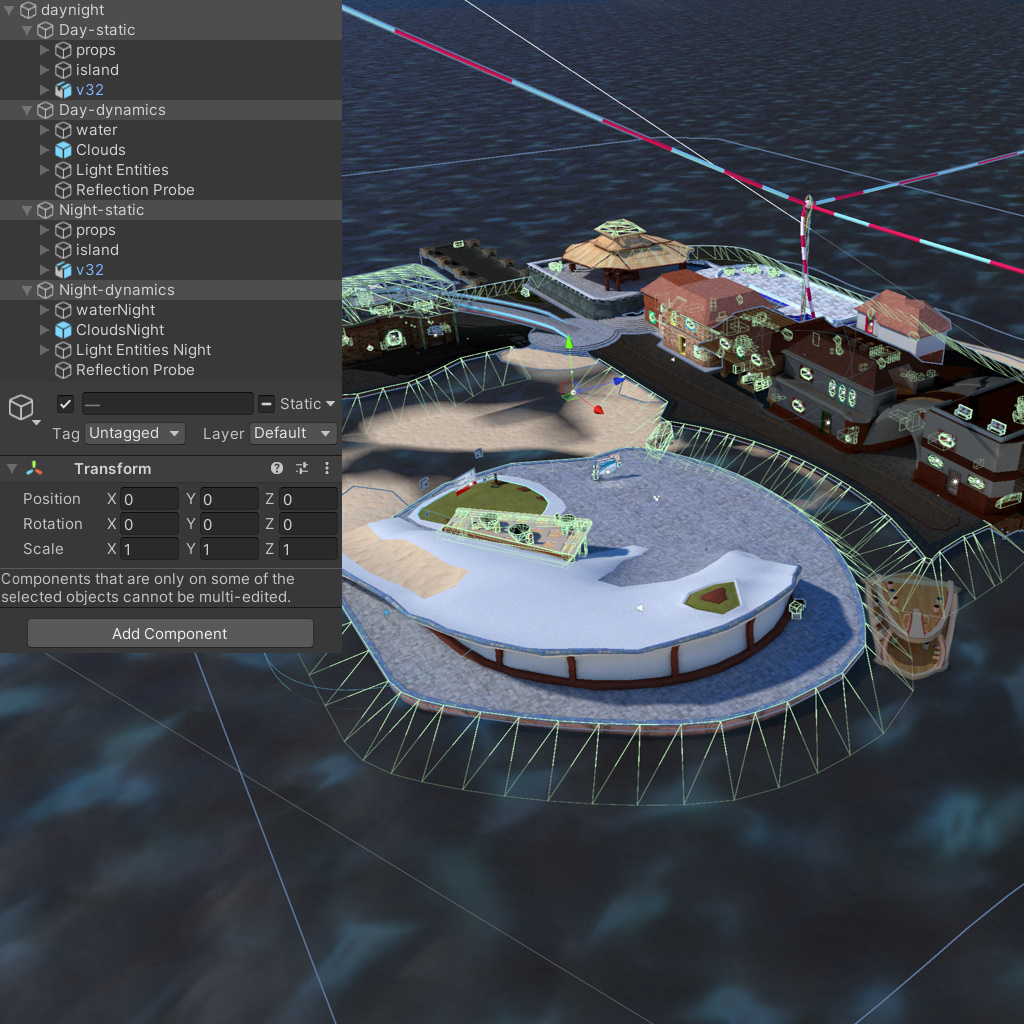Click the Position X input field
Screen dimensions: 1024x1024
150,499
